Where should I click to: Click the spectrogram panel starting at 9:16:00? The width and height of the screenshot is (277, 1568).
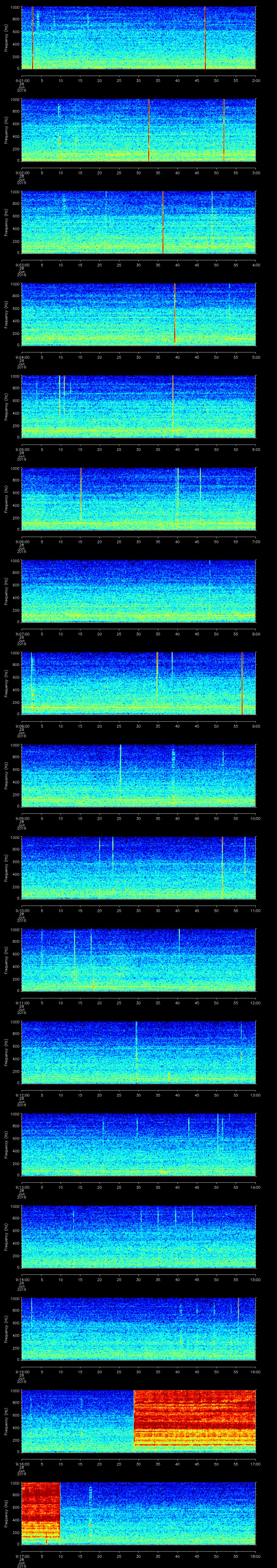[138, 1421]
